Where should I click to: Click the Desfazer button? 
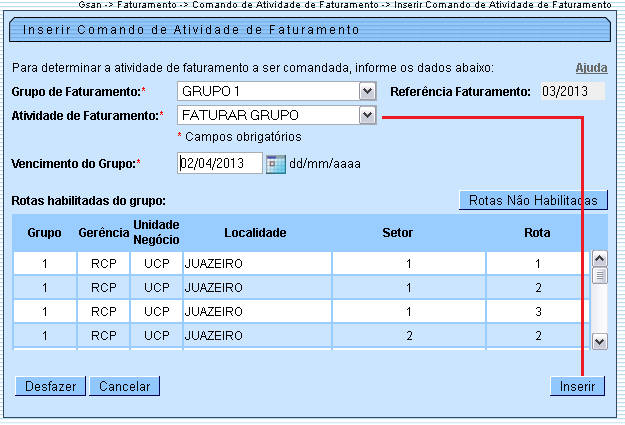coord(50,386)
